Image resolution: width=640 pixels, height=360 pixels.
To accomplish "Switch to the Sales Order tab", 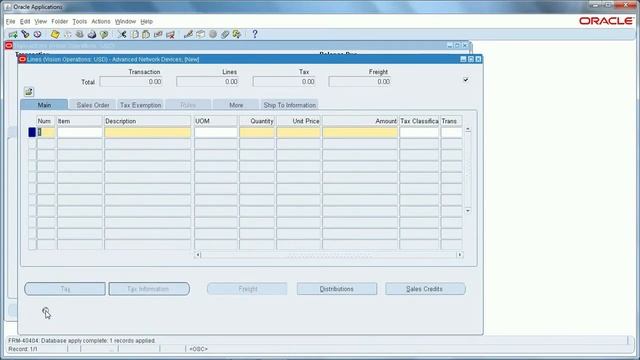I will [x=93, y=105].
